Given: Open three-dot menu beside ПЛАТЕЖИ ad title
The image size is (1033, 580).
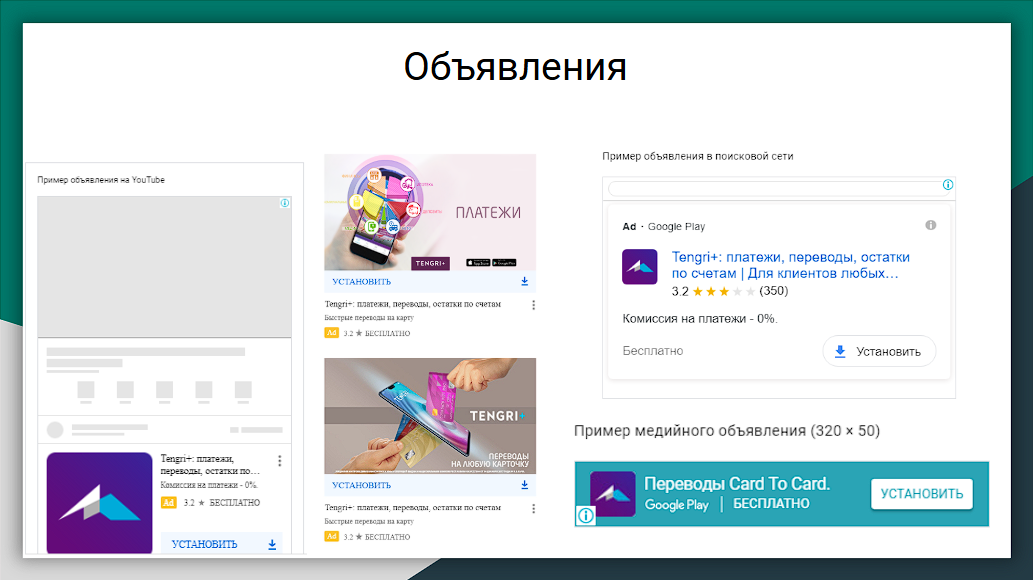Looking at the screenshot, I should point(534,305).
